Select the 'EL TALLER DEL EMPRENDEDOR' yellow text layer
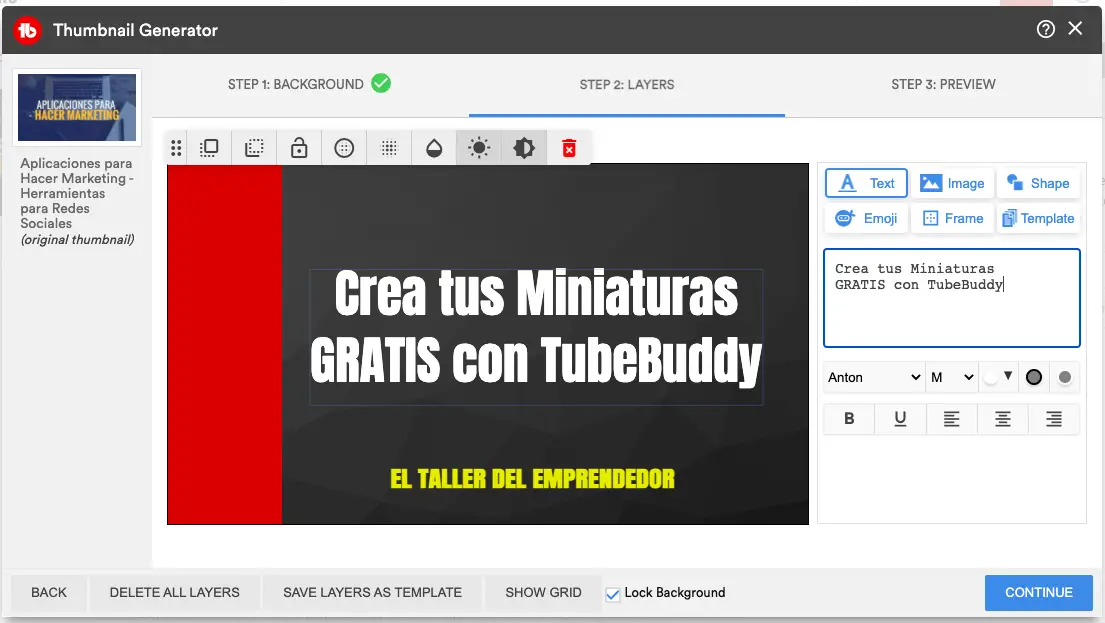Screen dimensions: 1105x623 point(532,479)
